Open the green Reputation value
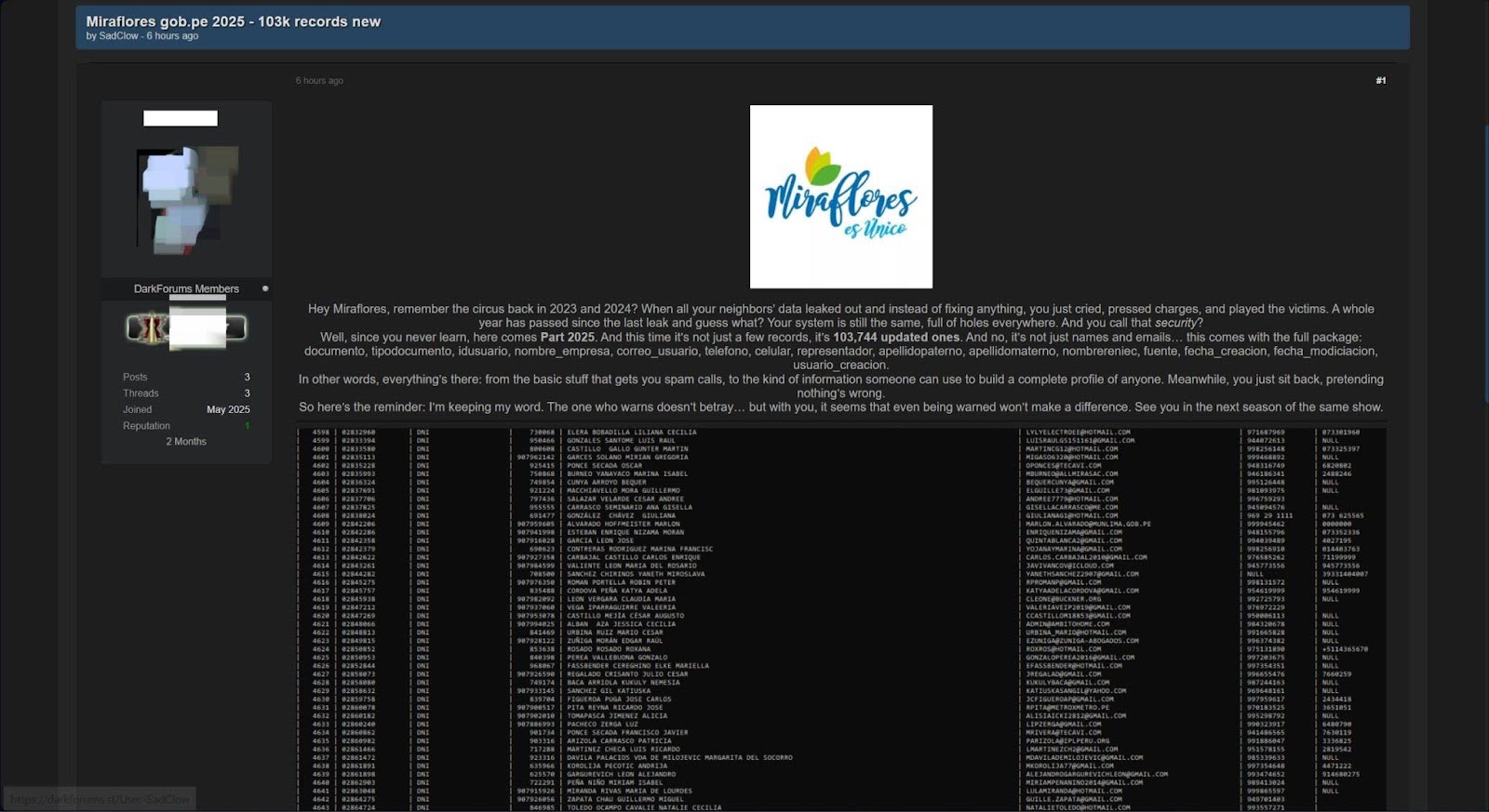The image size is (1489, 812). (x=248, y=426)
